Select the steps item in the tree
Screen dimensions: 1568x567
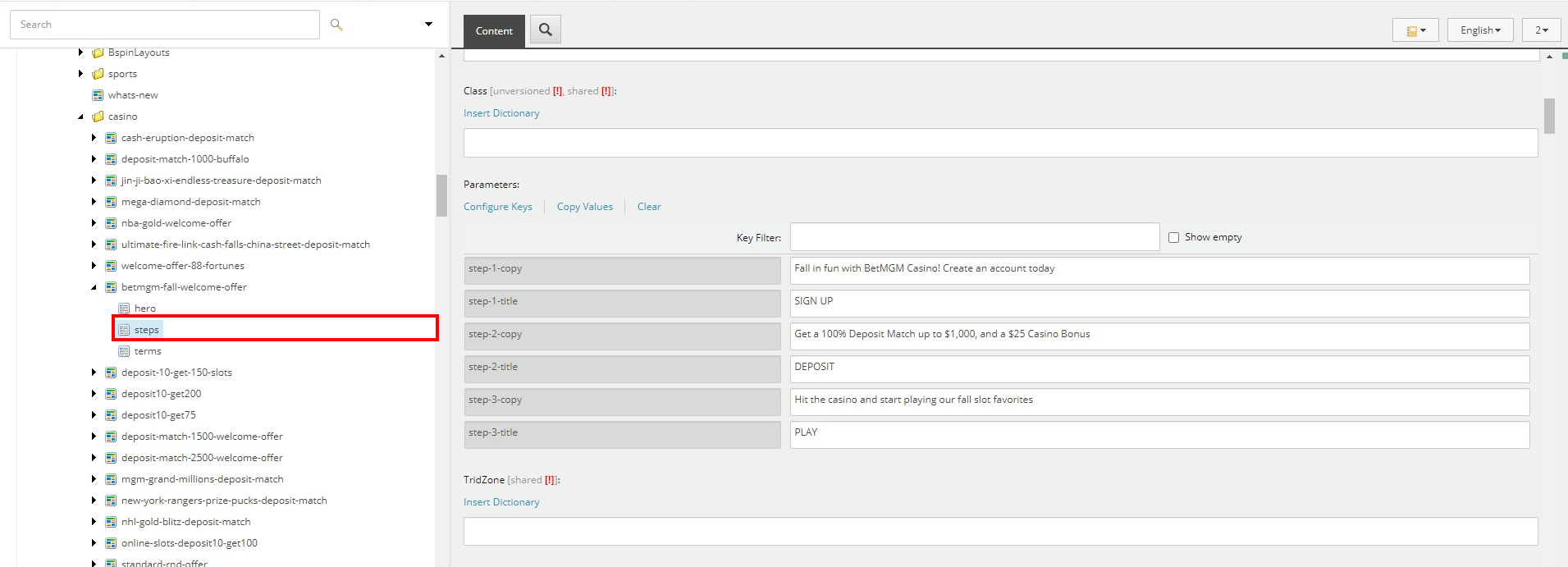147,330
